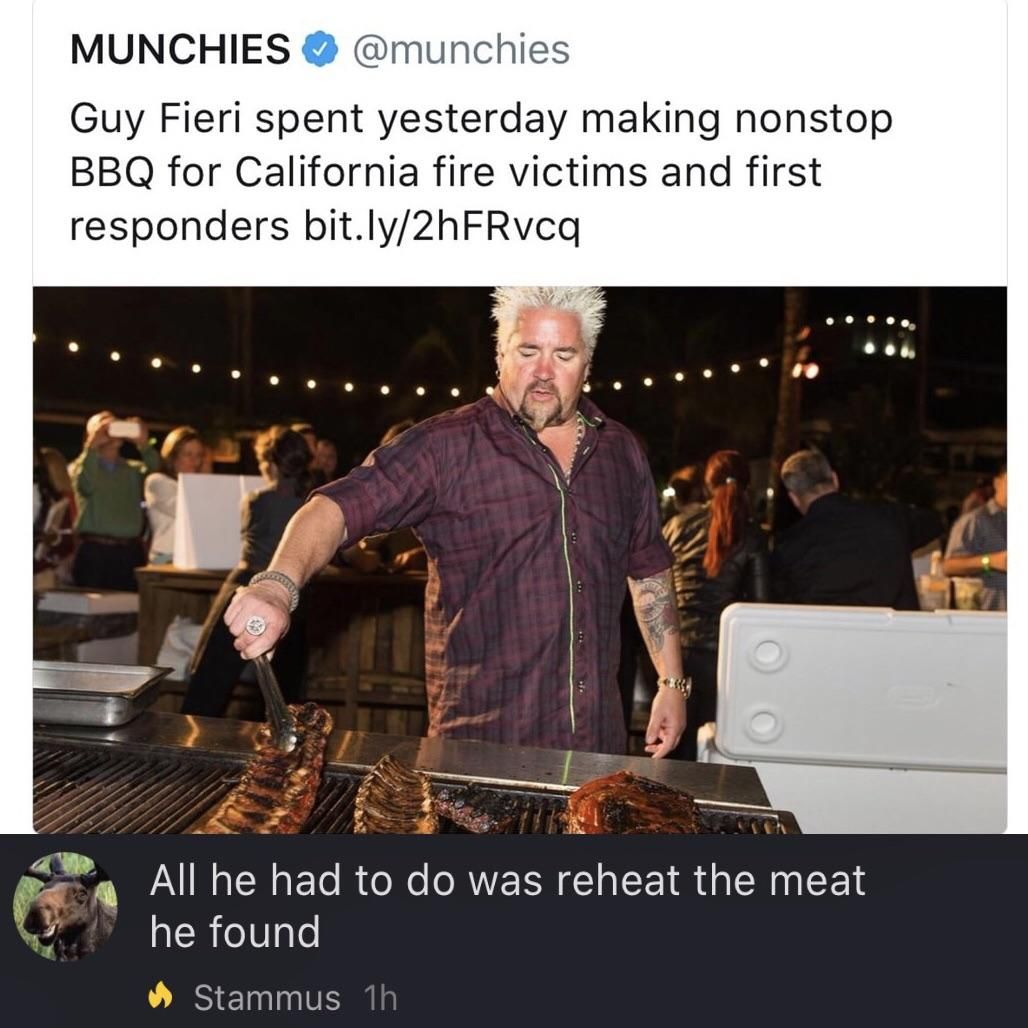The width and height of the screenshot is (1028, 1028).
Task: Follow the bit.ly/2hFRvcq link
Action: (439, 227)
